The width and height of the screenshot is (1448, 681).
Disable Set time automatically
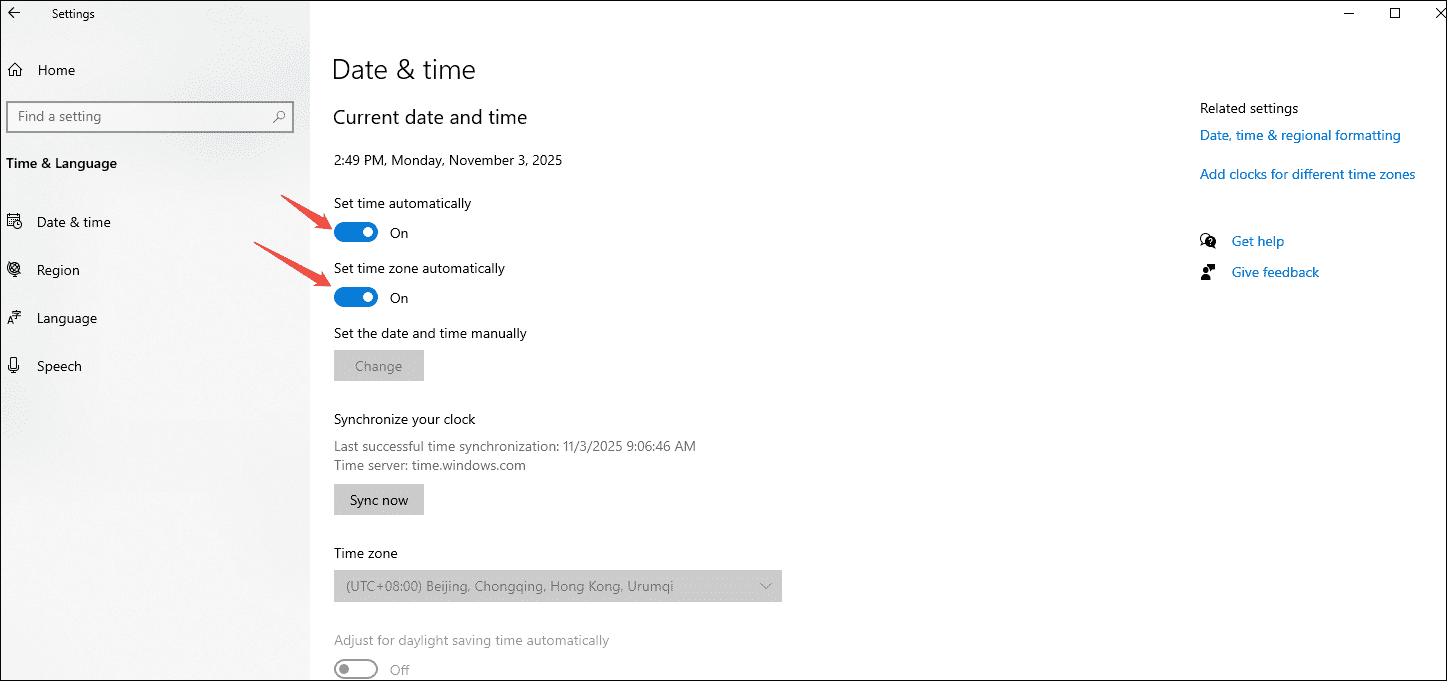(x=356, y=231)
